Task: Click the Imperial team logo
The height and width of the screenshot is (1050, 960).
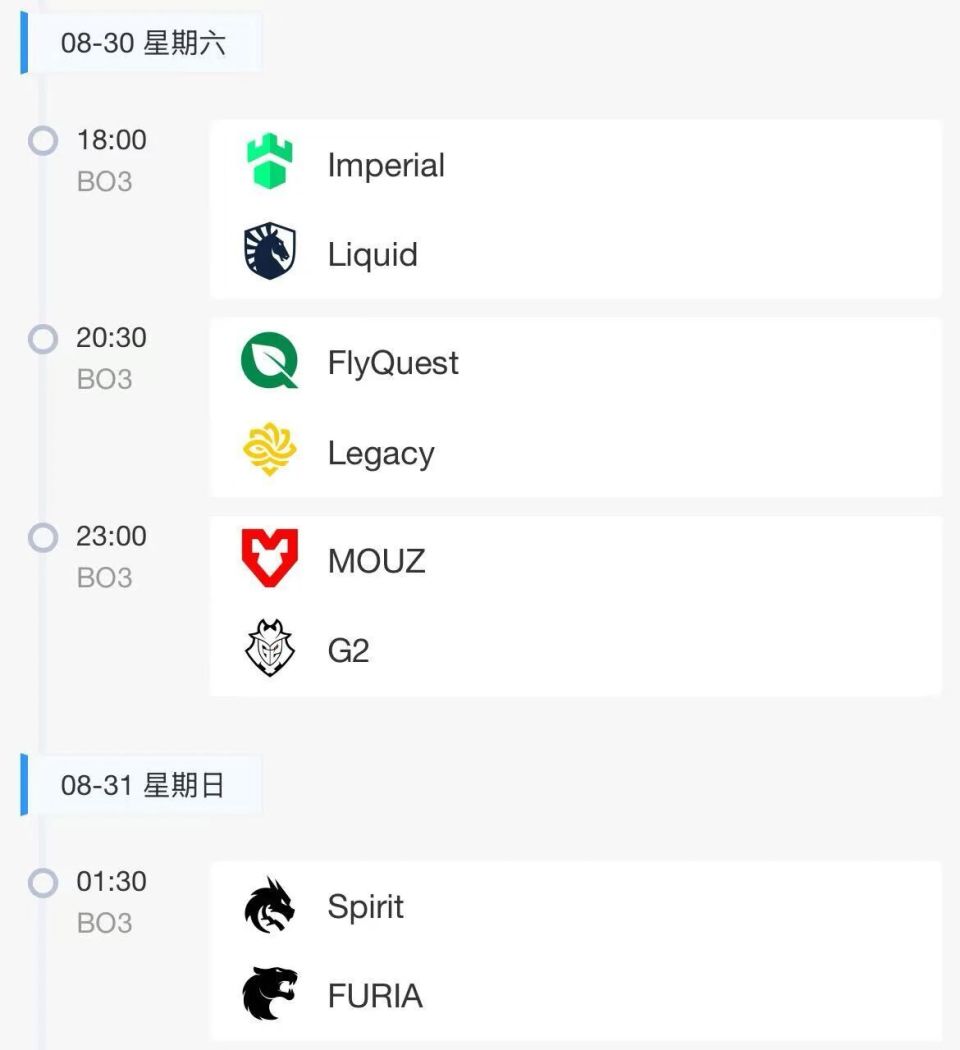Action: click(x=270, y=164)
